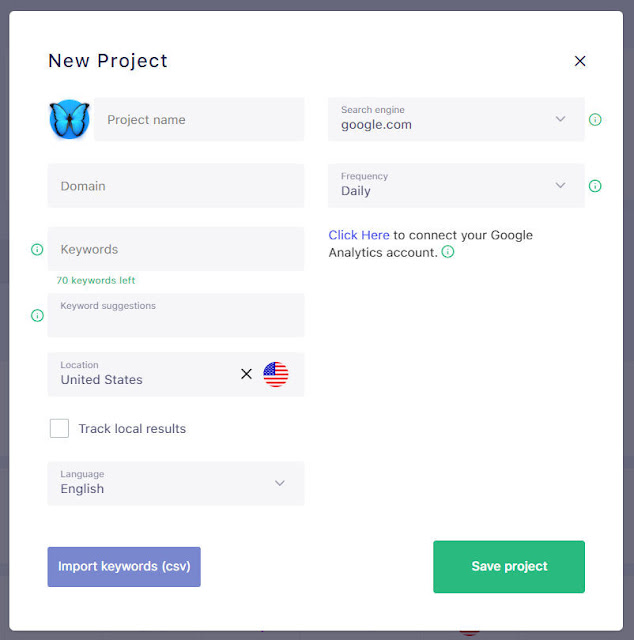Image resolution: width=634 pixels, height=640 pixels.
Task: Clear the United States location with X
Action: (x=246, y=374)
